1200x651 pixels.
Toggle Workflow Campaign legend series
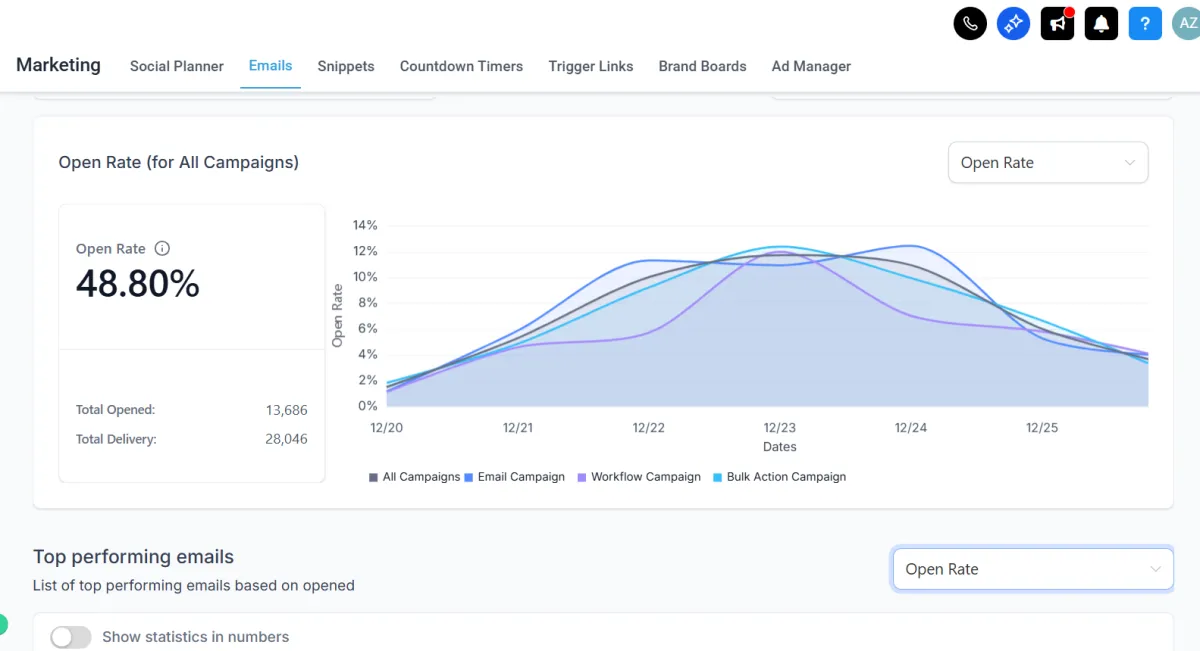coord(639,477)
